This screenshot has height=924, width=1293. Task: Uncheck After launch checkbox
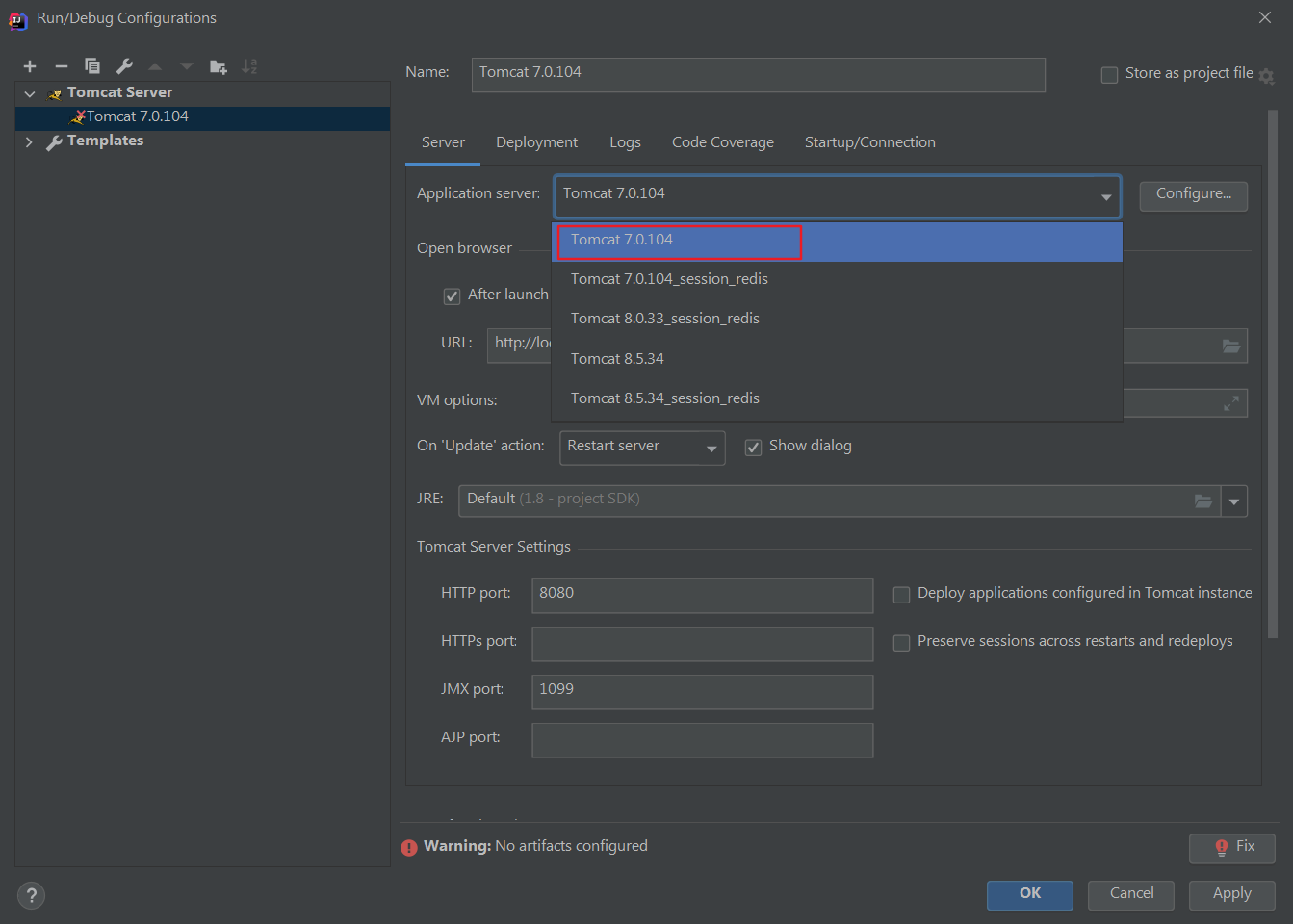click(452, 295)
